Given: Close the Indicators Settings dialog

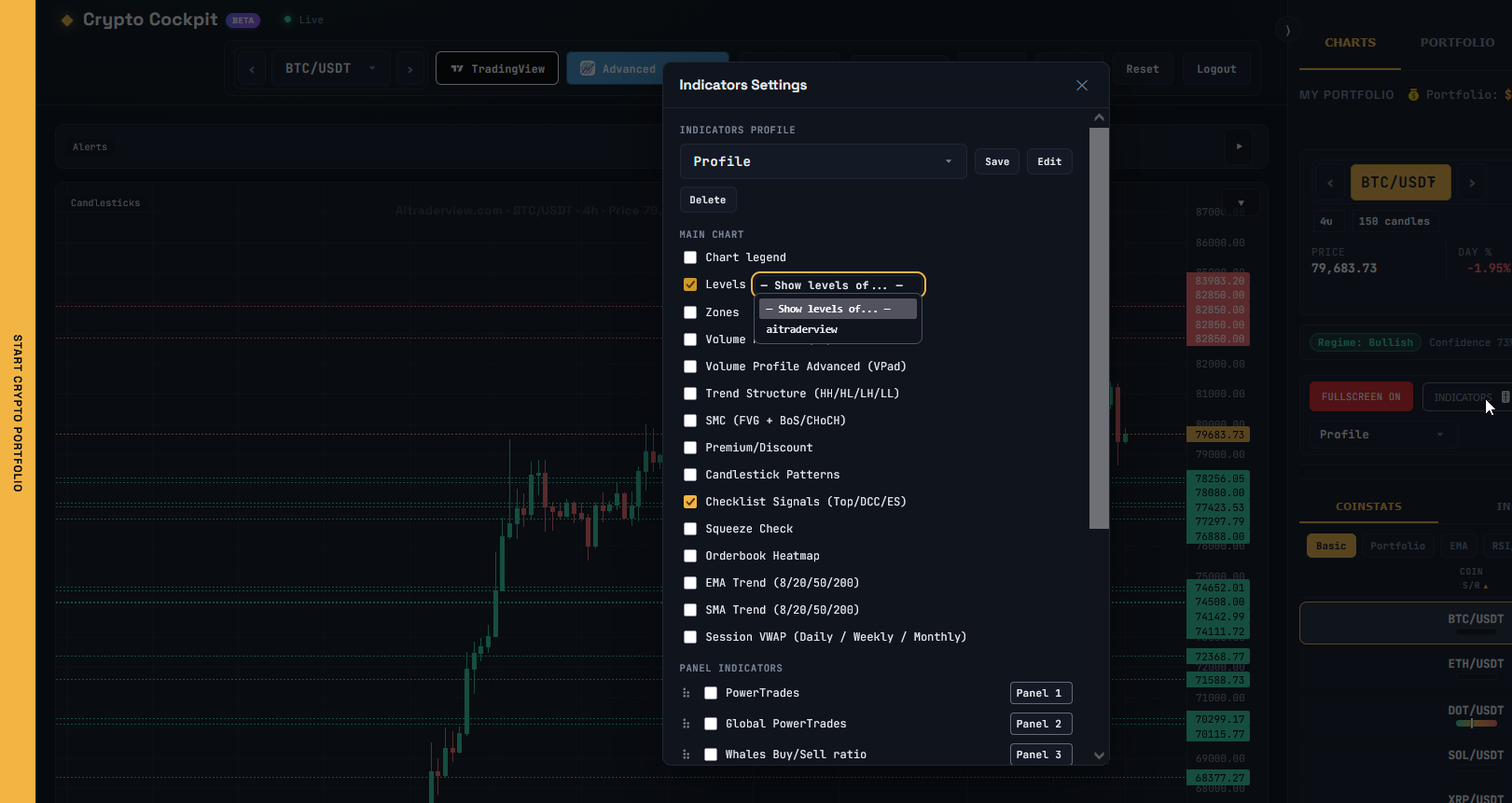Looking at the screenshot, I should (x=1082, y=85).
